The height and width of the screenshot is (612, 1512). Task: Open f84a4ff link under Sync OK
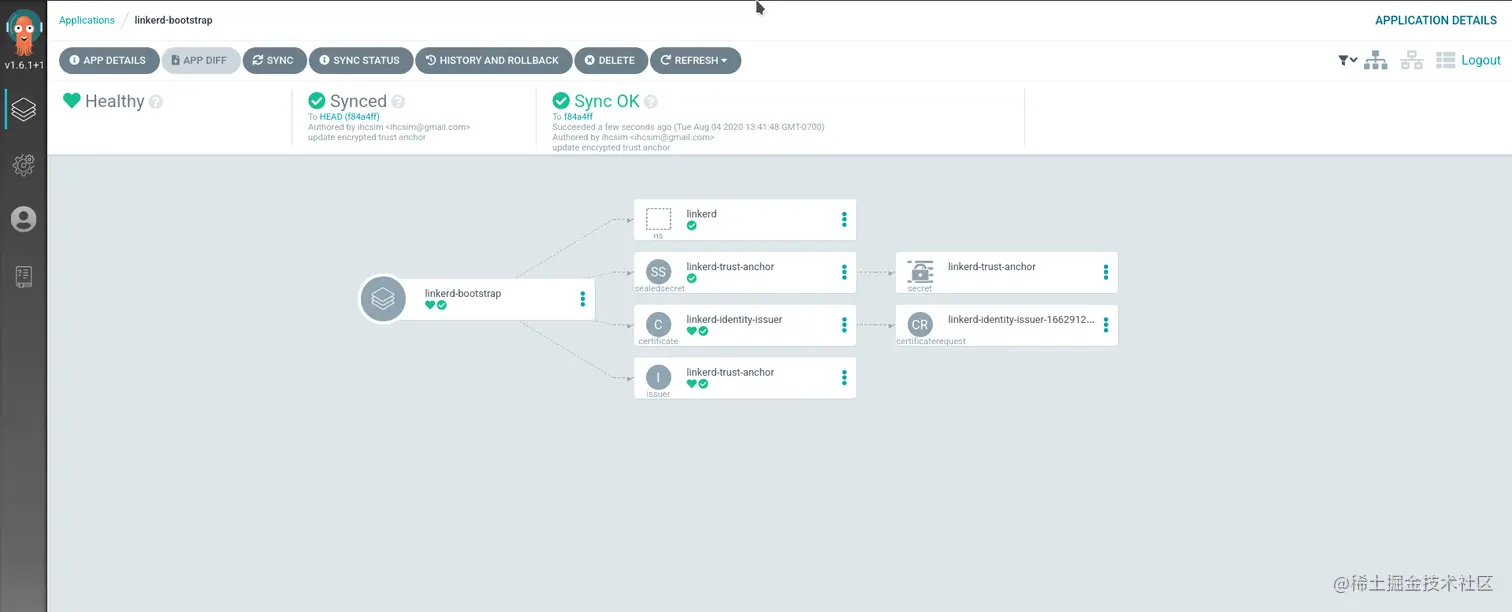coord(578,117)
